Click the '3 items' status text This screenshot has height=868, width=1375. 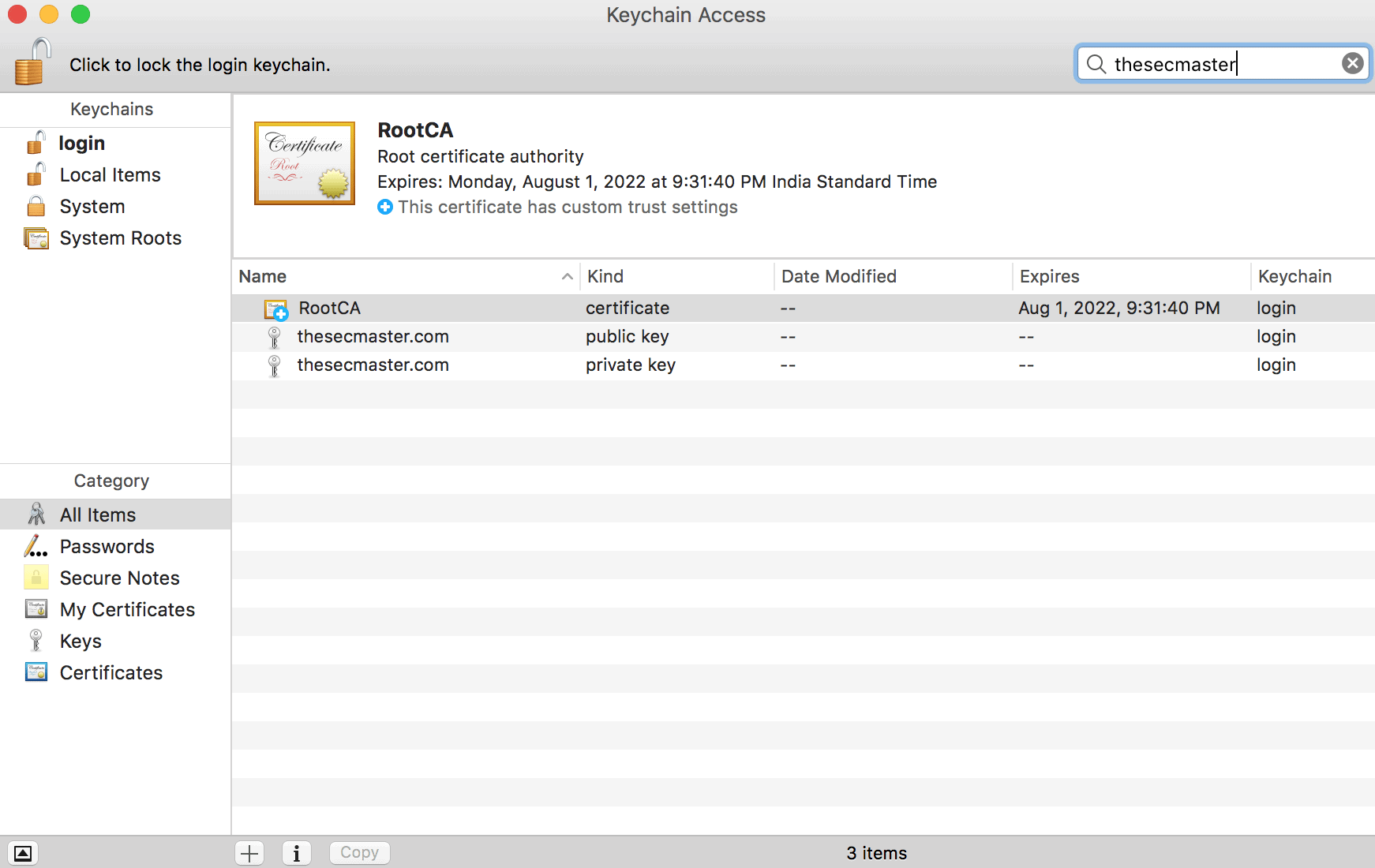coord(876,853)
